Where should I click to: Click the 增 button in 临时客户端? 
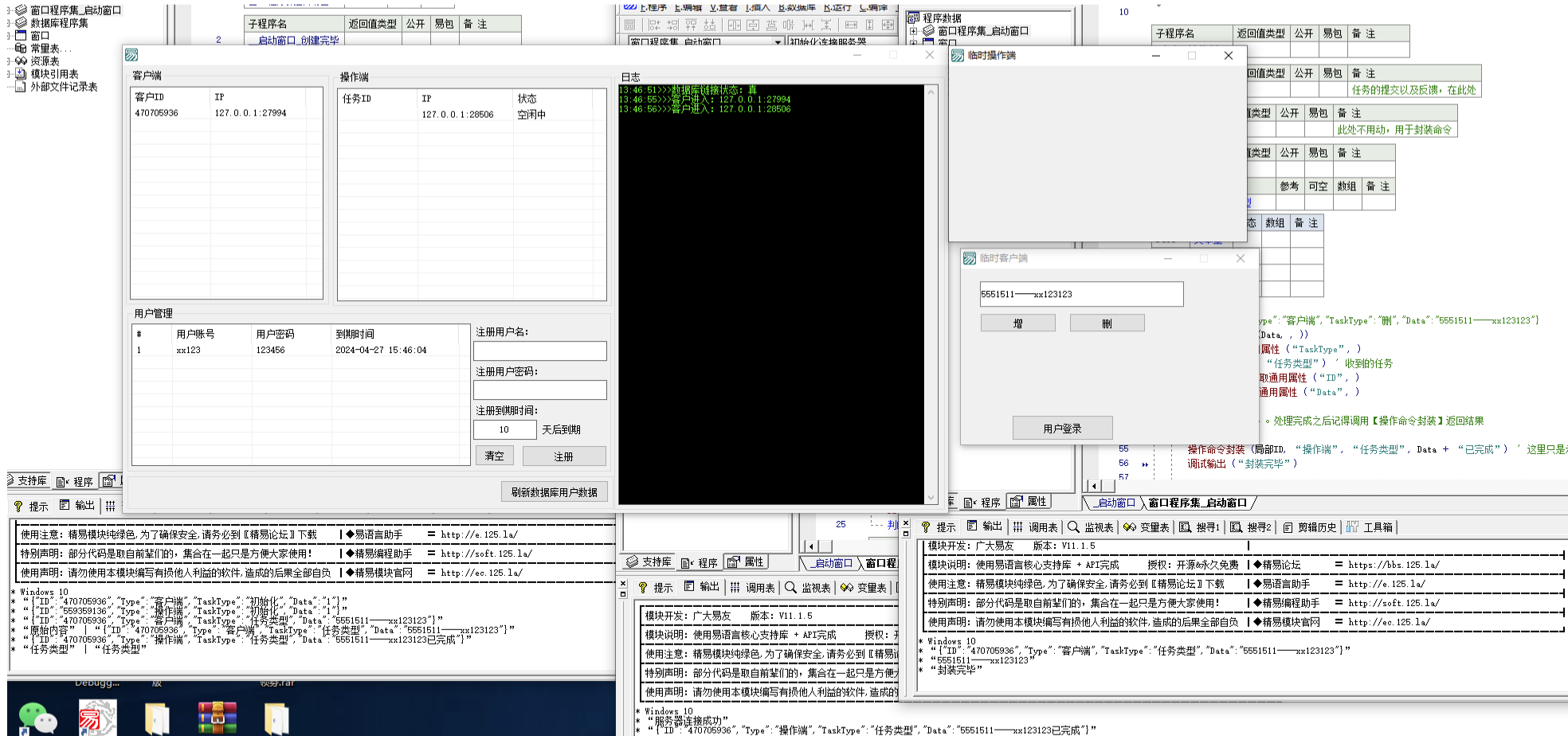[x=1017, y=323]
